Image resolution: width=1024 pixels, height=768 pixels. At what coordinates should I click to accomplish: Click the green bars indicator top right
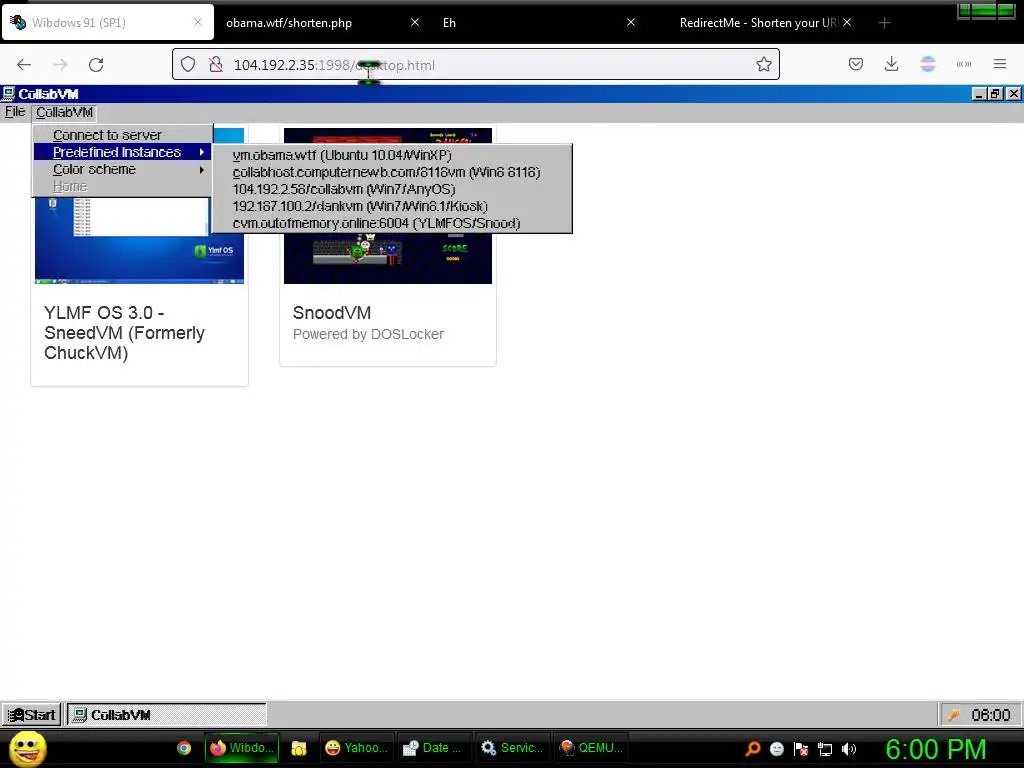tap(986, 11)
